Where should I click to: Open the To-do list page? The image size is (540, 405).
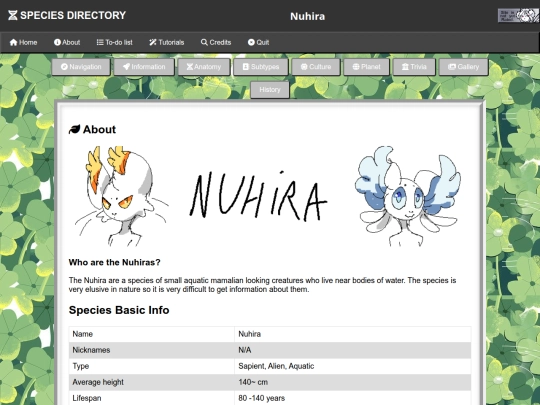click(114, 42)
